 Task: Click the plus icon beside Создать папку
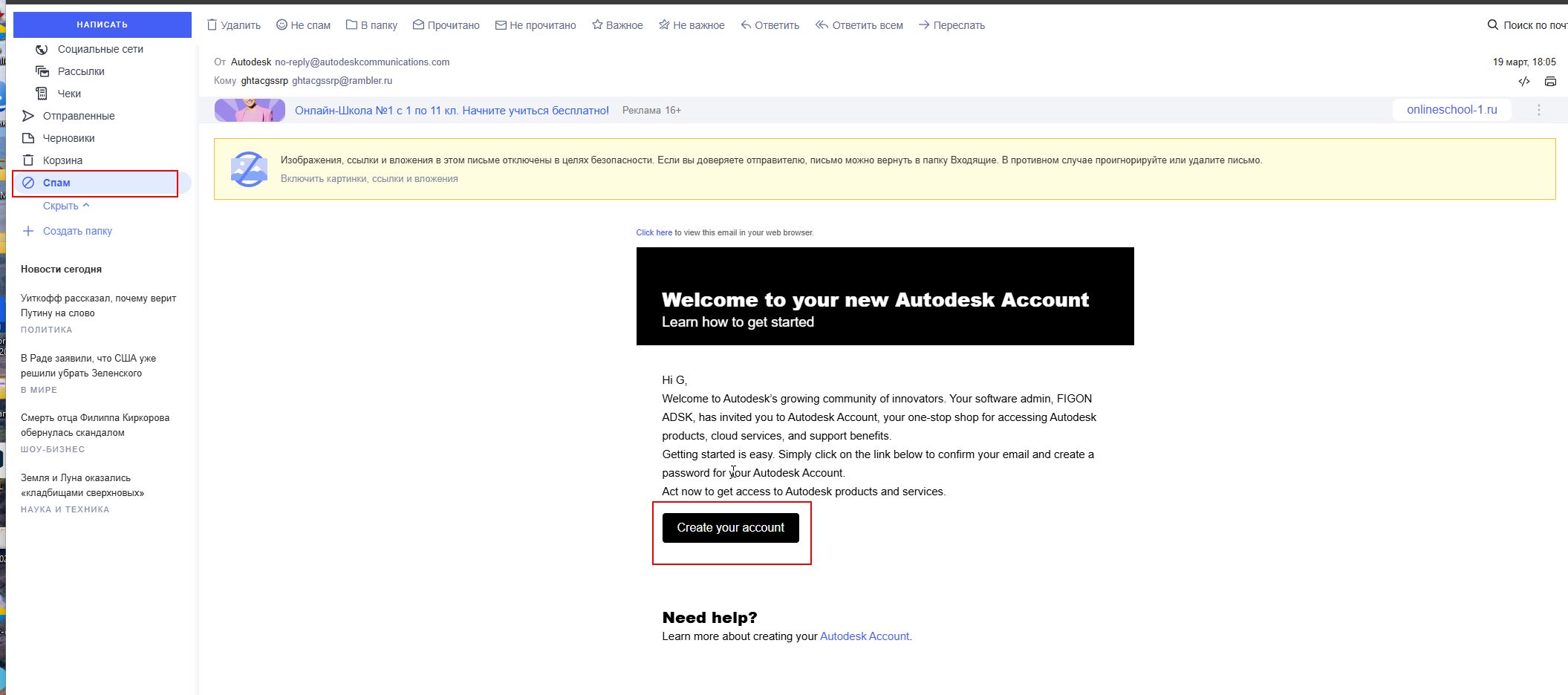click(28, 231)
